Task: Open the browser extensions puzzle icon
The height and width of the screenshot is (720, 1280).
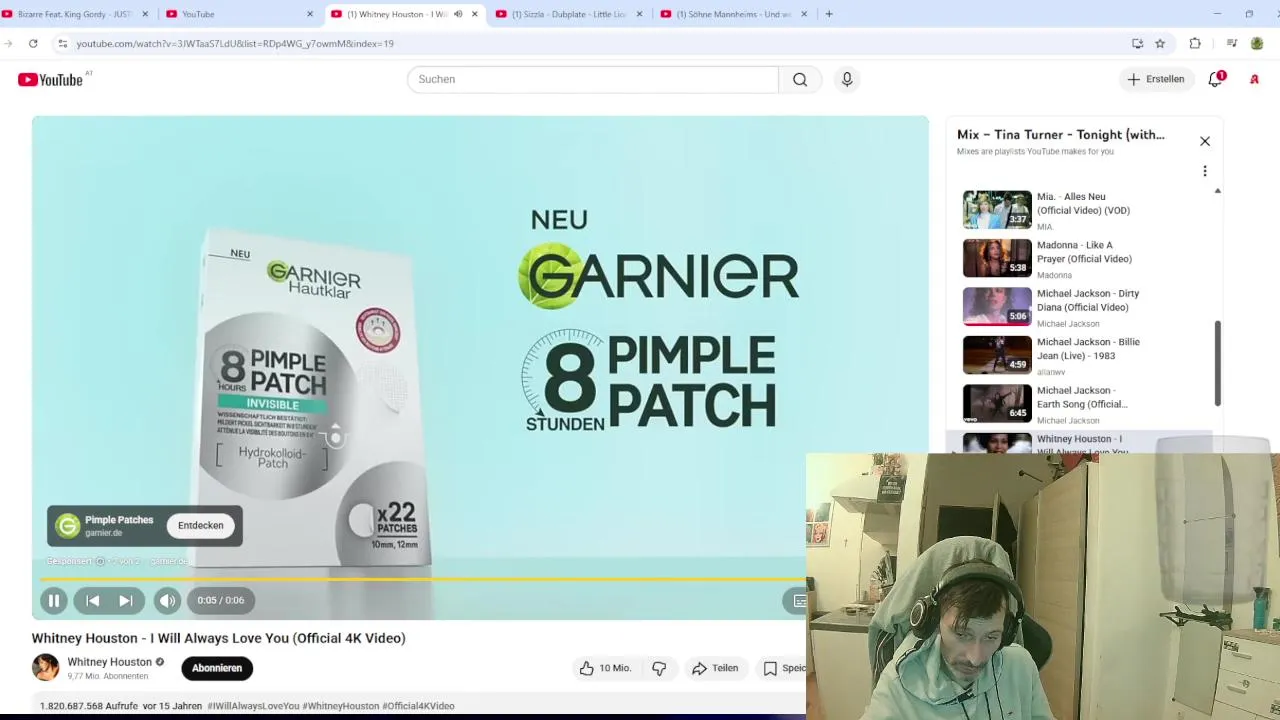Action: pos(1195,44)
